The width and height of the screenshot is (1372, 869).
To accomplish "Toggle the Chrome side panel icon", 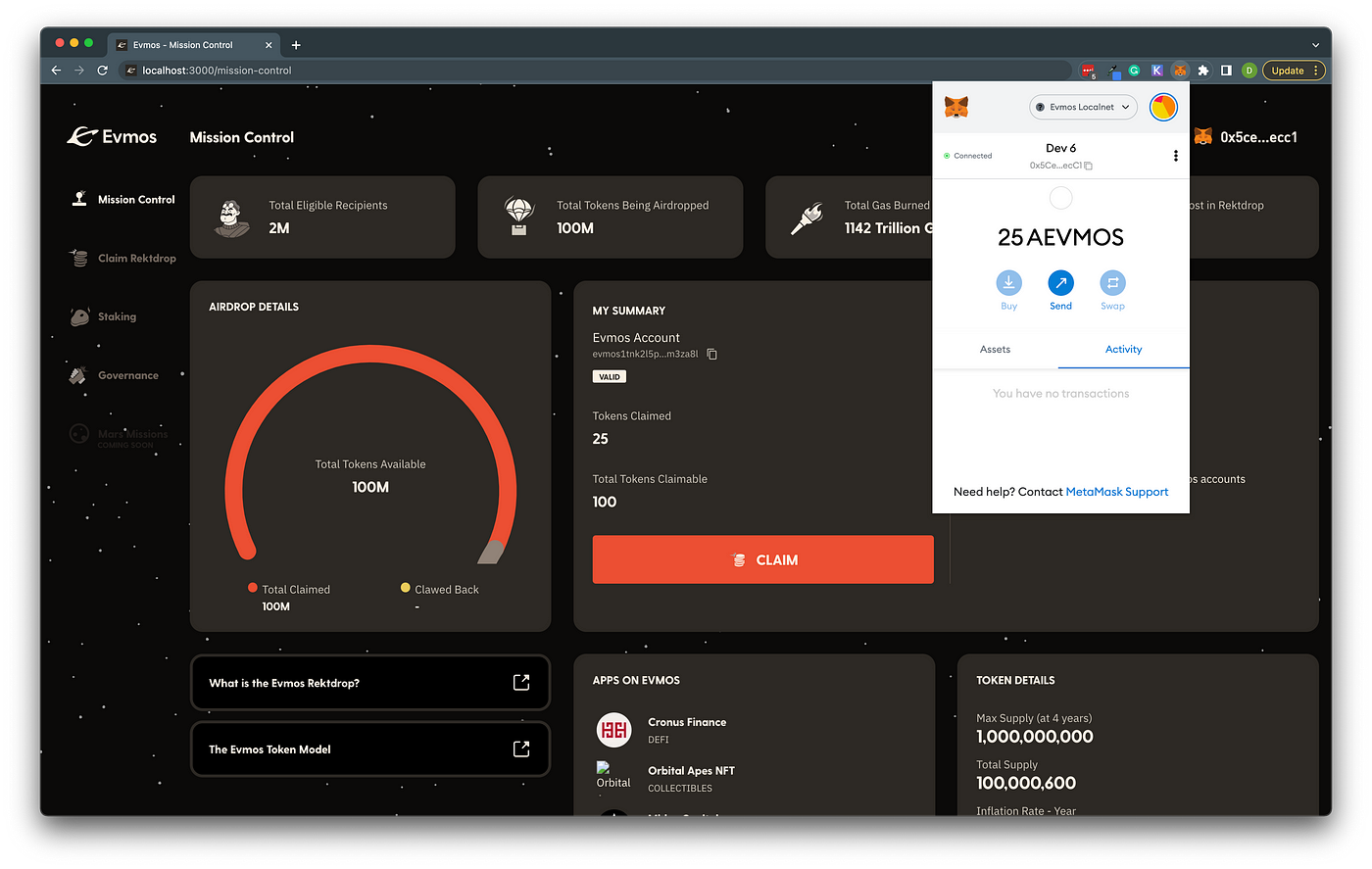I will click(1226, 71).
